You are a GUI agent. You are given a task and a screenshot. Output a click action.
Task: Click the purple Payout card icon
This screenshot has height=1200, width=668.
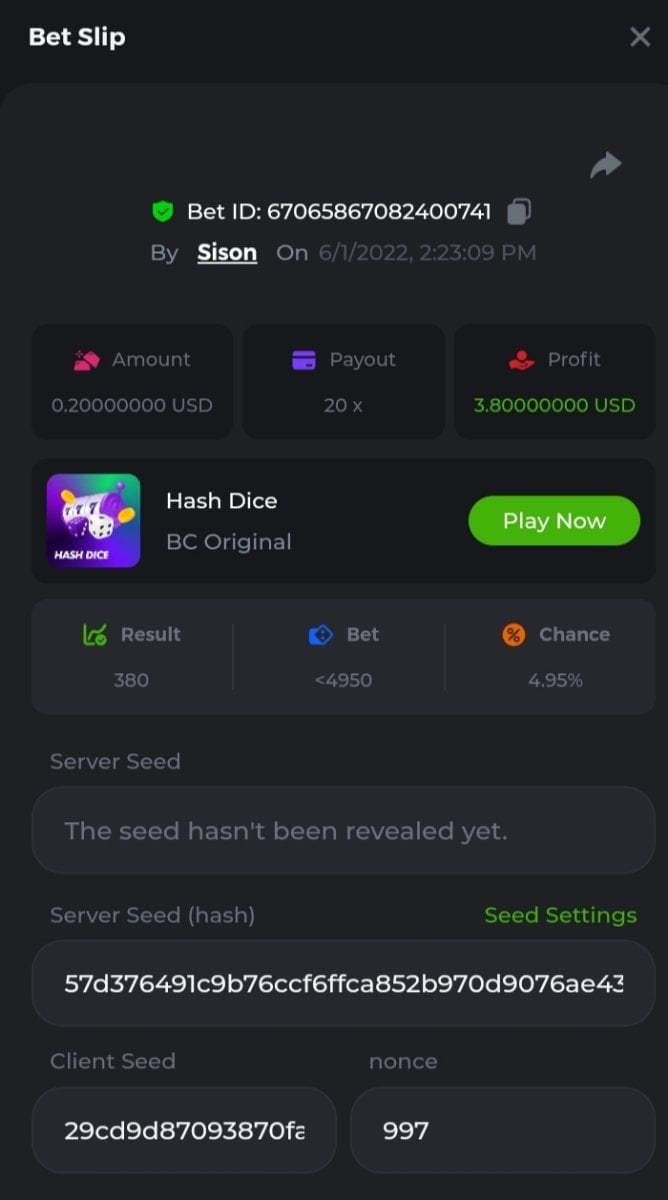tap(304, 360)
